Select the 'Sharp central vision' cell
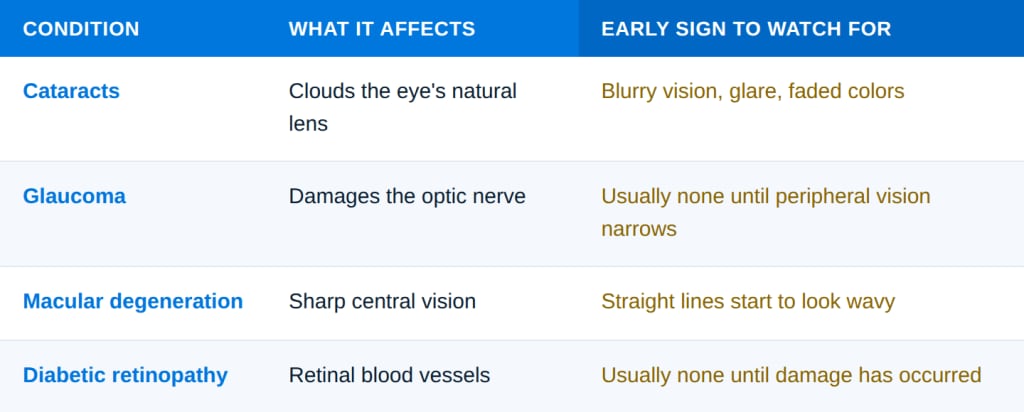The image size is (1024, 412). (382, 302)
